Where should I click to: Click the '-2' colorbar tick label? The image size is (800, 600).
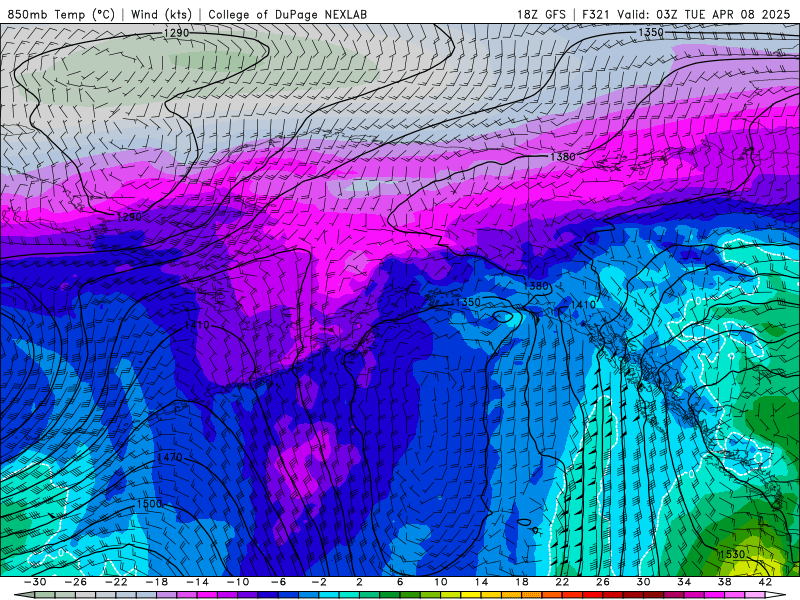(x=319, y=582)
